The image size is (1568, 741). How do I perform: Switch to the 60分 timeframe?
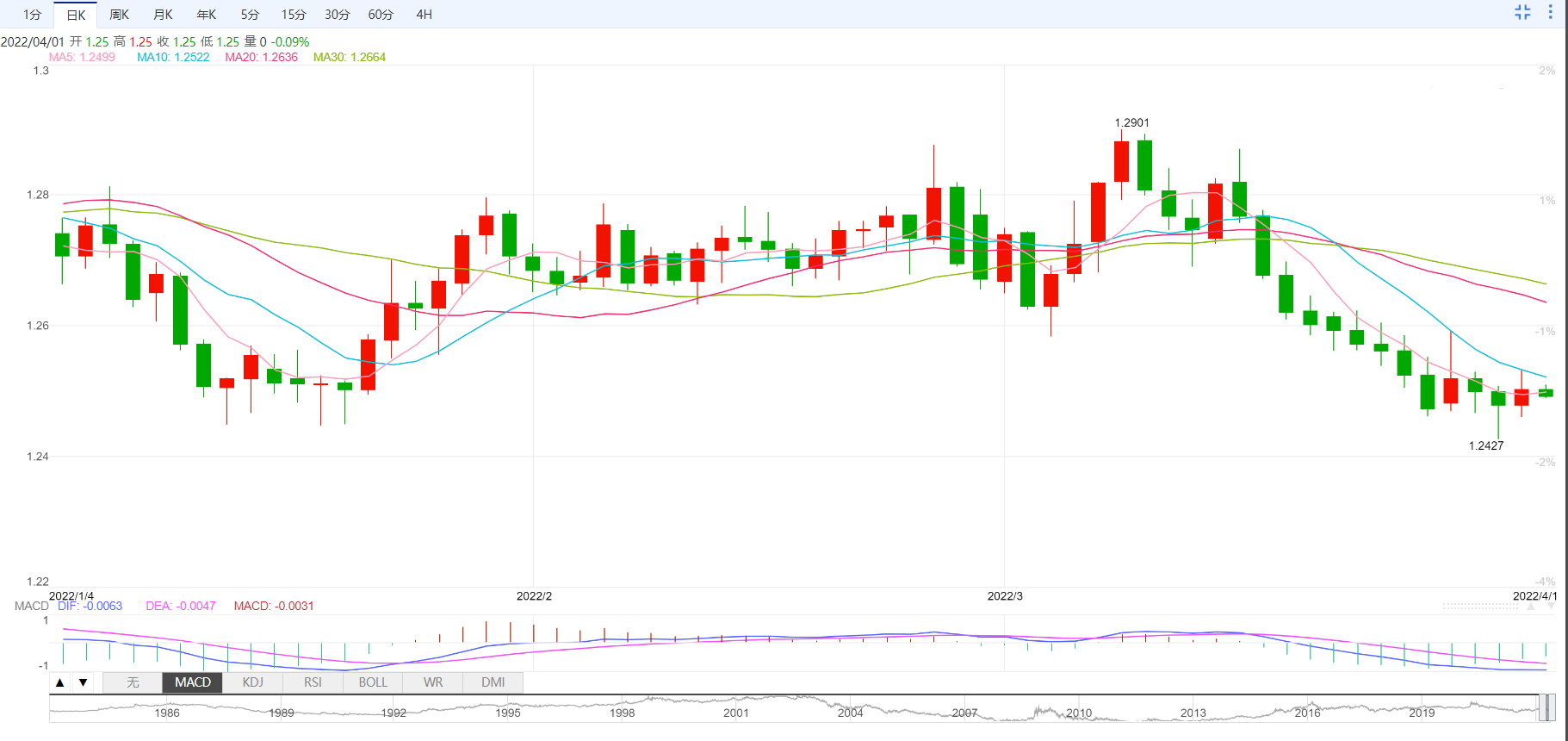tap(381, 15)
